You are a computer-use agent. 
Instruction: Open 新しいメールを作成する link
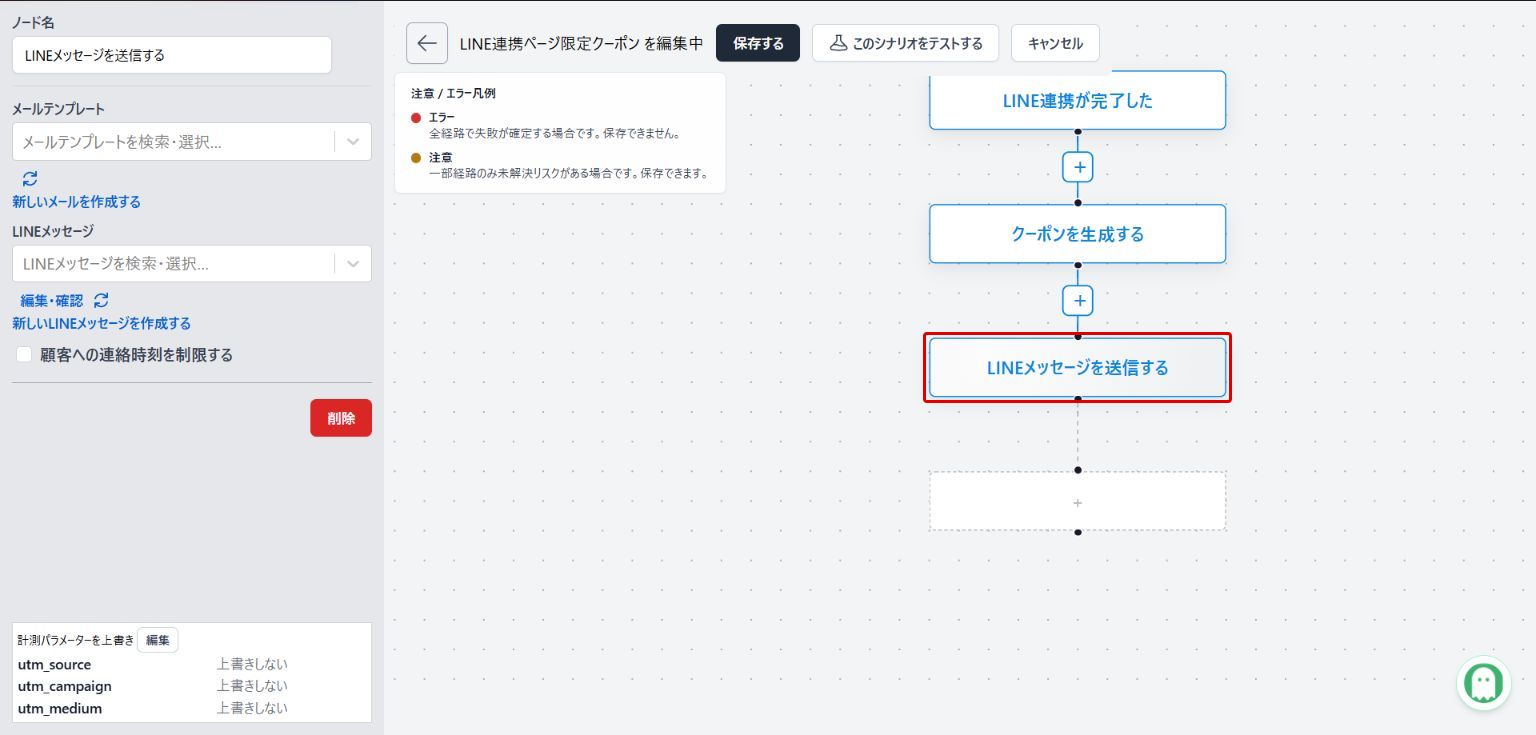76,202
